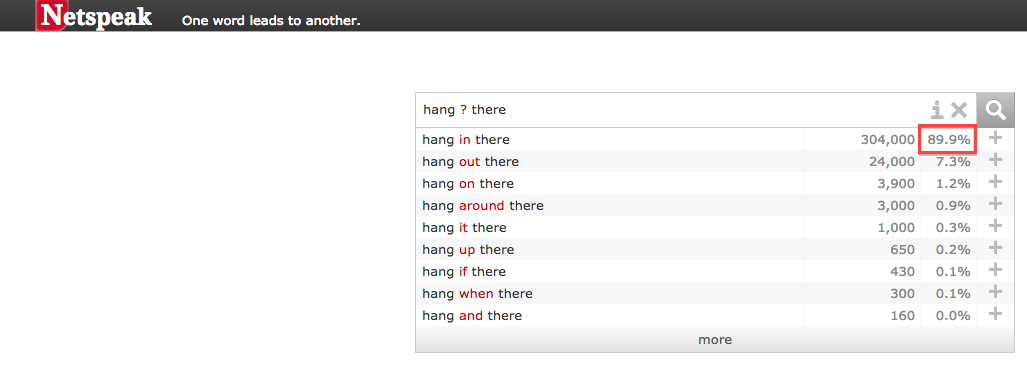
Task: Expand plus icon for hang on there
Action: point(996,182)
